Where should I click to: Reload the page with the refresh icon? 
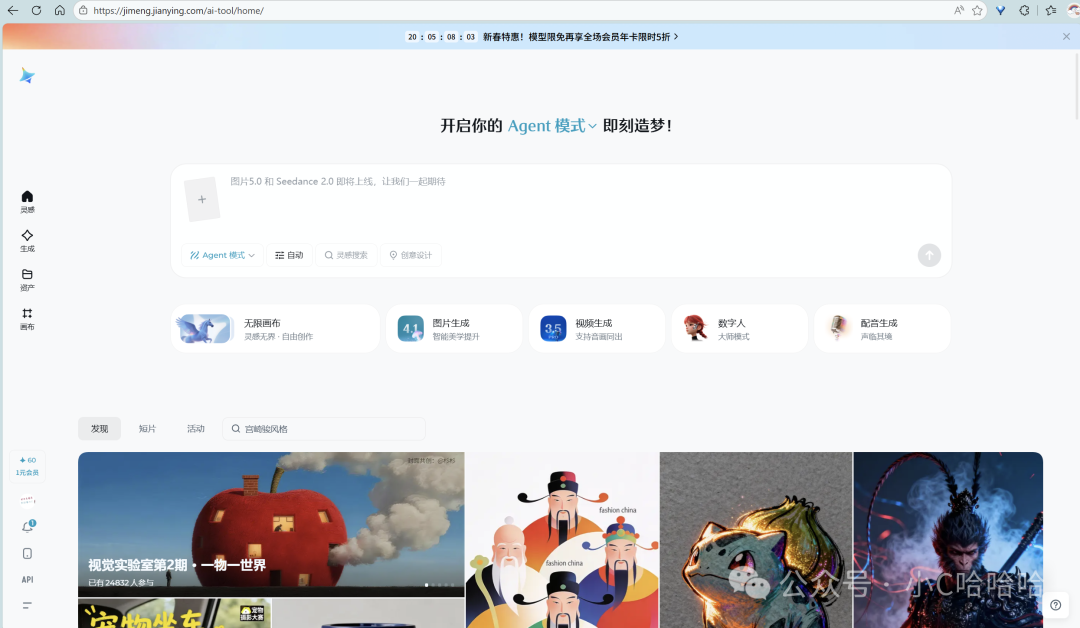click(37, 10)
